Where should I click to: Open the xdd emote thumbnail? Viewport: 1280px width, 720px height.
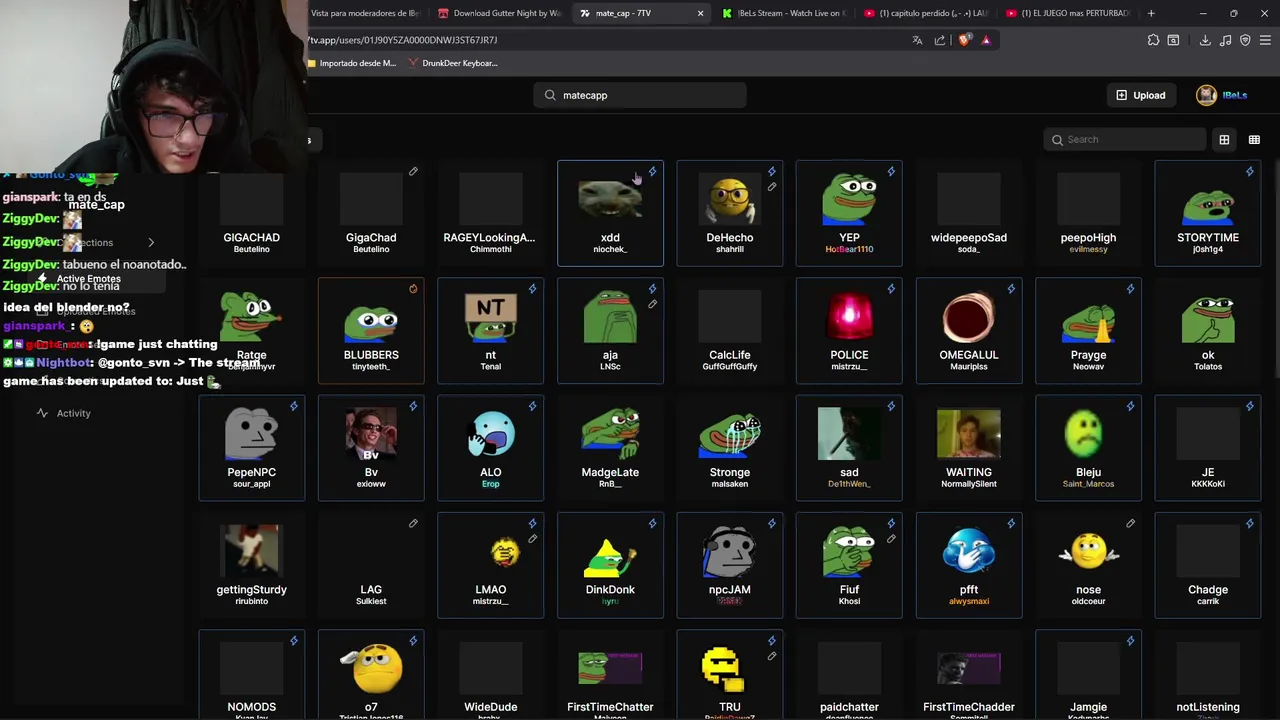point(610,201)
